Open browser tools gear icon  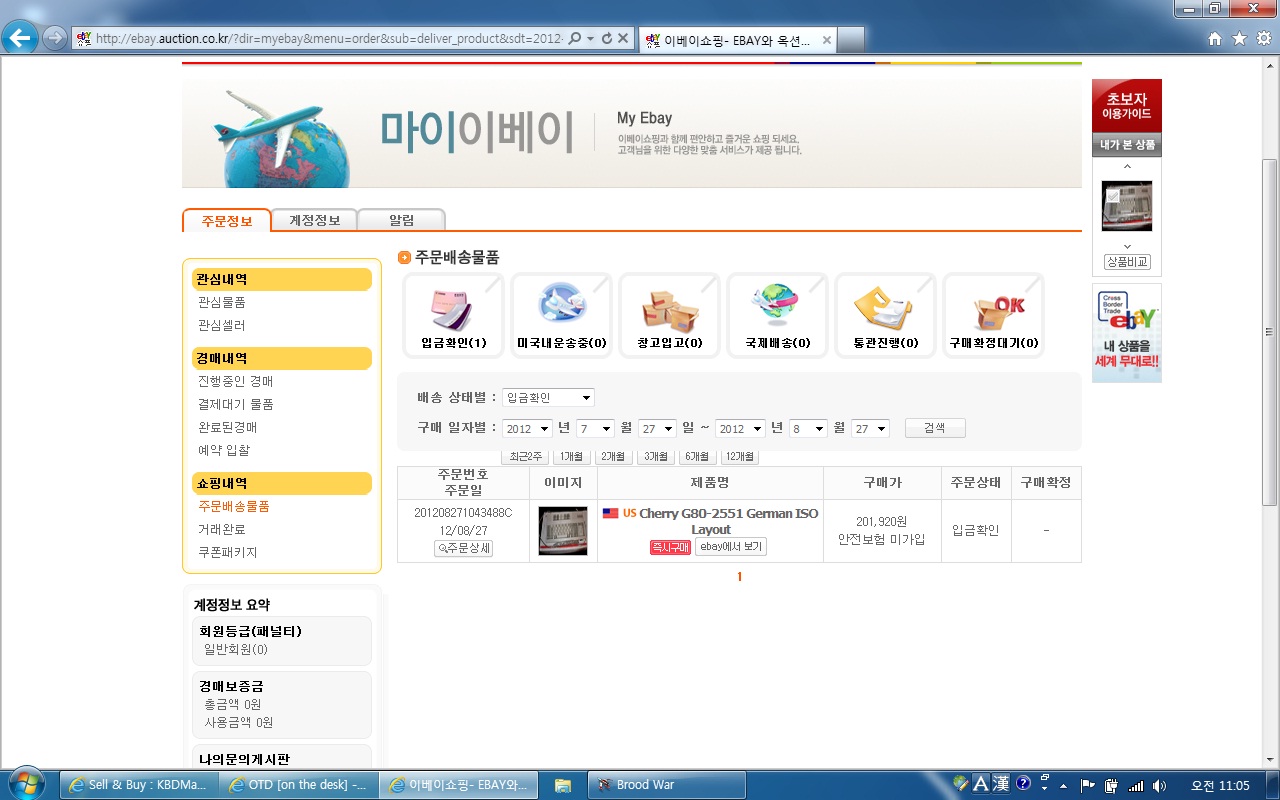[1264, 38]
